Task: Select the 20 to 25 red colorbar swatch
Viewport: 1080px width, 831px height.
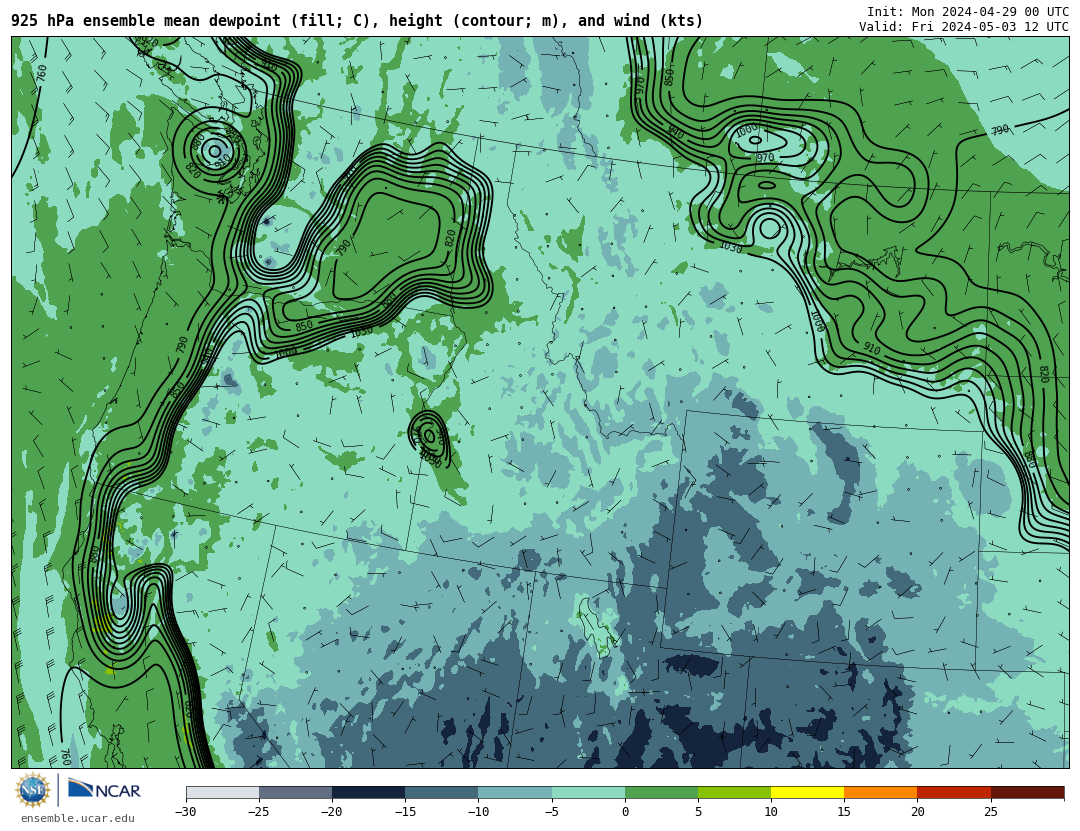Action: (954, 792)
